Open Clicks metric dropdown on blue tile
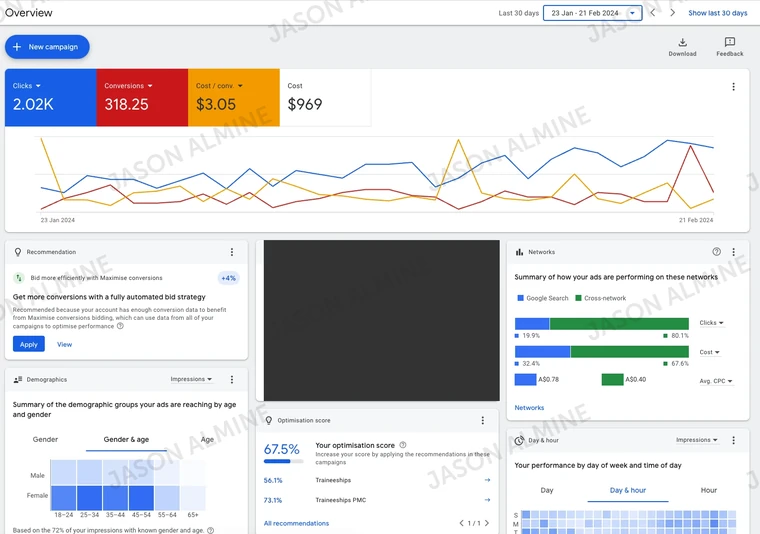The width and height of the screenshot is (760, 534). coord(27,86)
